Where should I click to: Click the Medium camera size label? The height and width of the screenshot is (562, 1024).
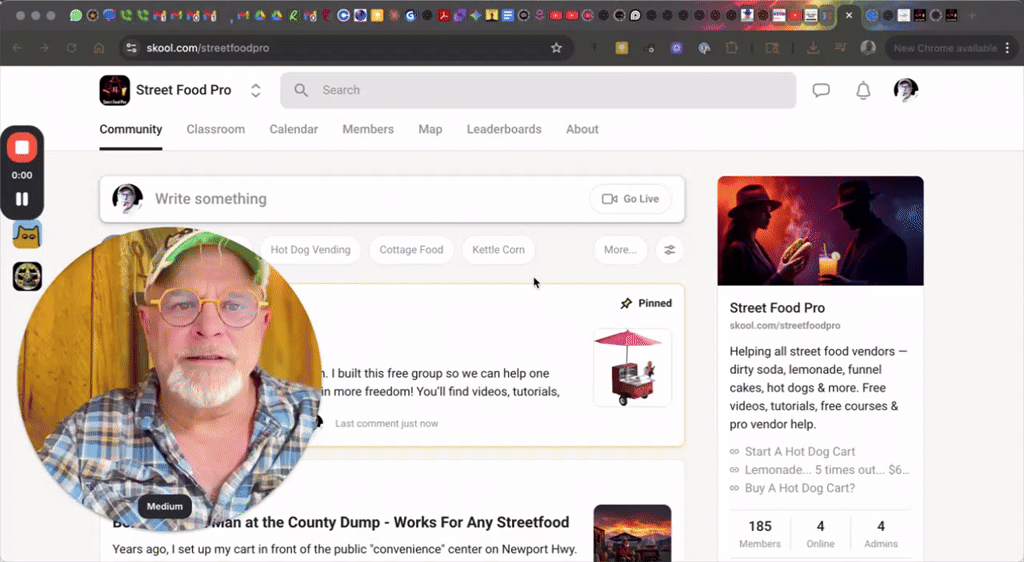click(x=165, y=507)
